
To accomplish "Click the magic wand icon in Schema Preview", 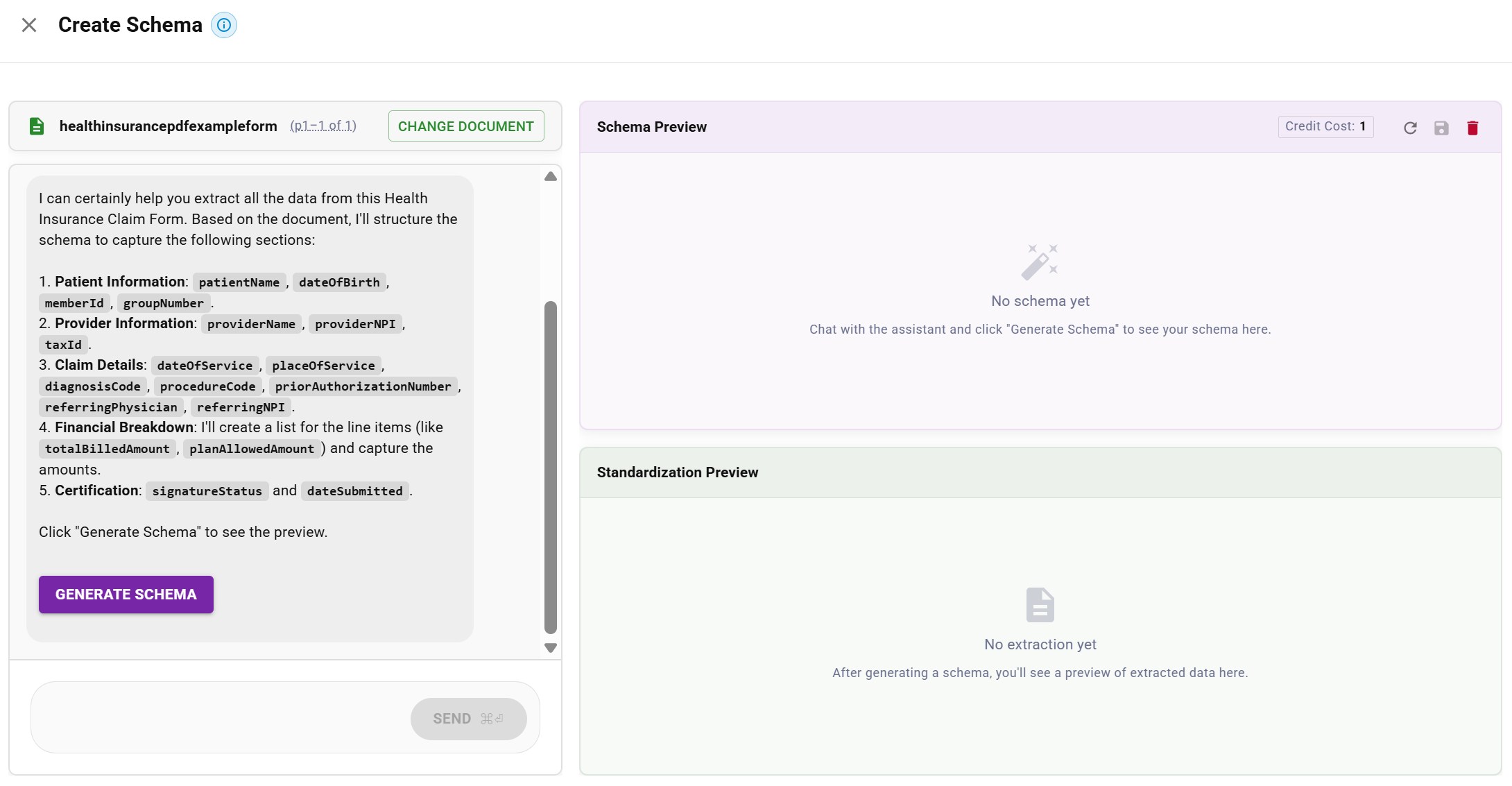I will tap(1040, 261).
